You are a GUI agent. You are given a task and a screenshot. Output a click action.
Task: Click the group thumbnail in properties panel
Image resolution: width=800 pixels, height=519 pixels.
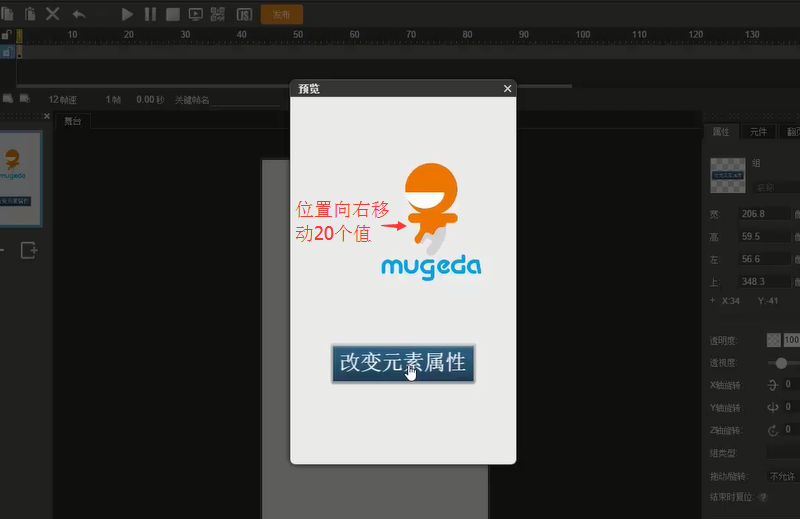coord(728,176)
